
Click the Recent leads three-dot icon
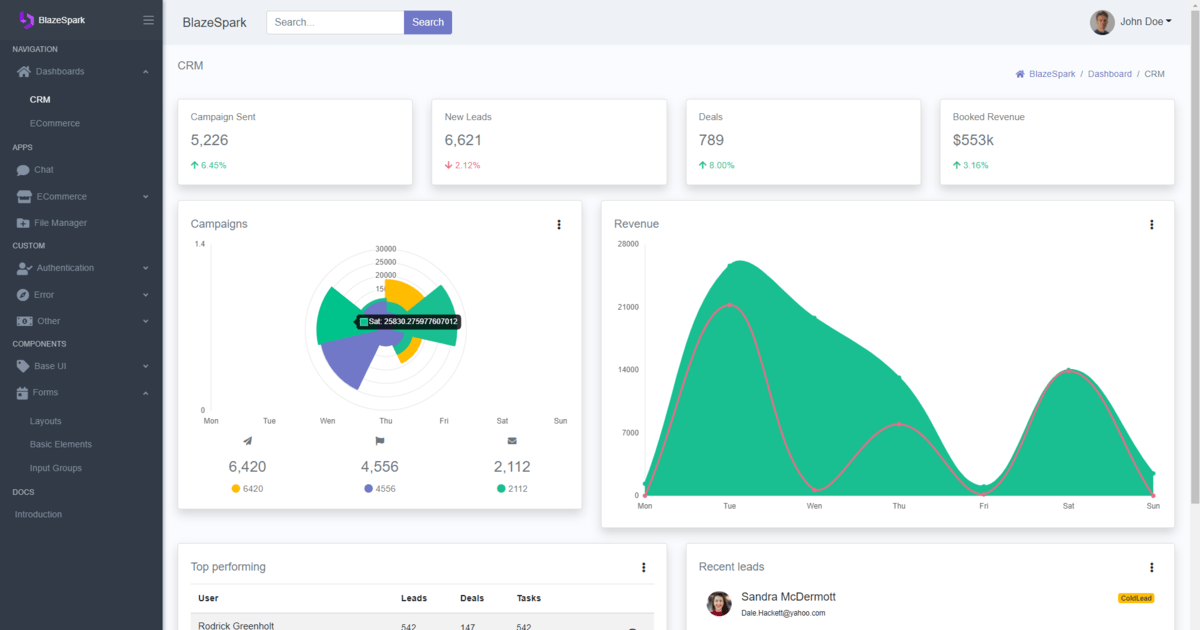(1152, 568)
